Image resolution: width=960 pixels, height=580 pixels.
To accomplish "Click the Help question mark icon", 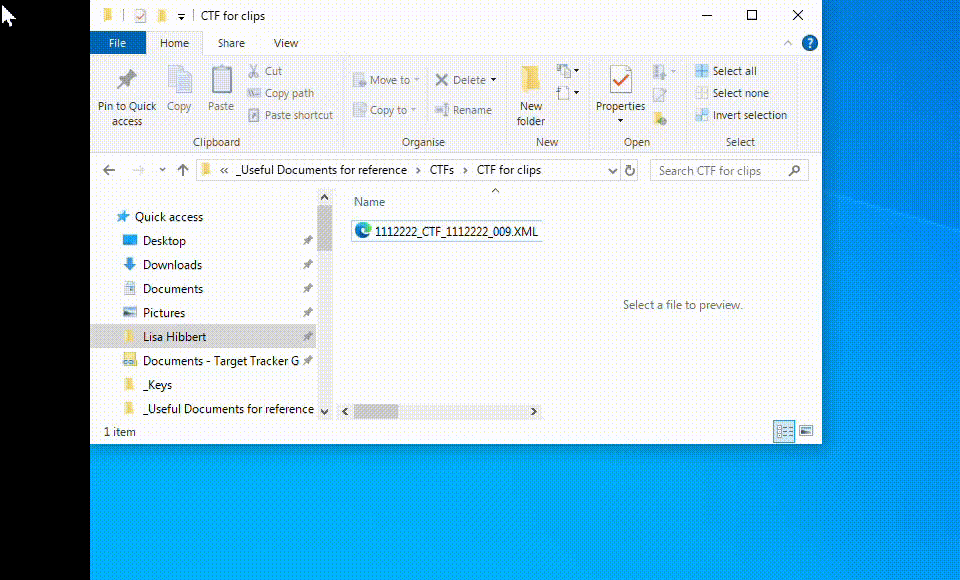I will pyautogui.click(x=810, y=43).
